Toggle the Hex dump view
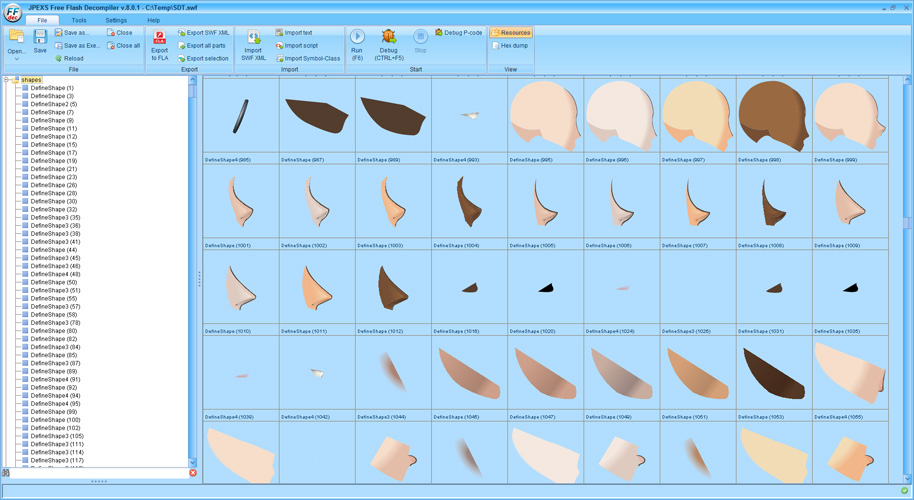This screenshot has height=500, width=914. click(x=511, y=46)
